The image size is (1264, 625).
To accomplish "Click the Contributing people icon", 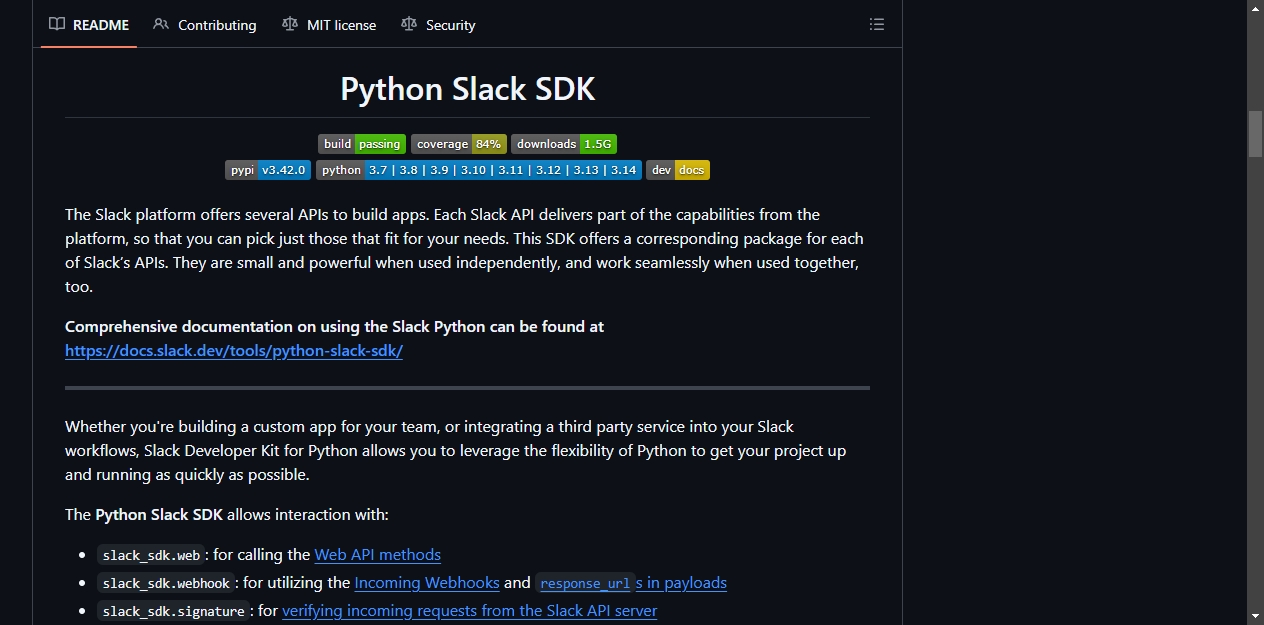I will pyautogui.click(x=161, y=24).
